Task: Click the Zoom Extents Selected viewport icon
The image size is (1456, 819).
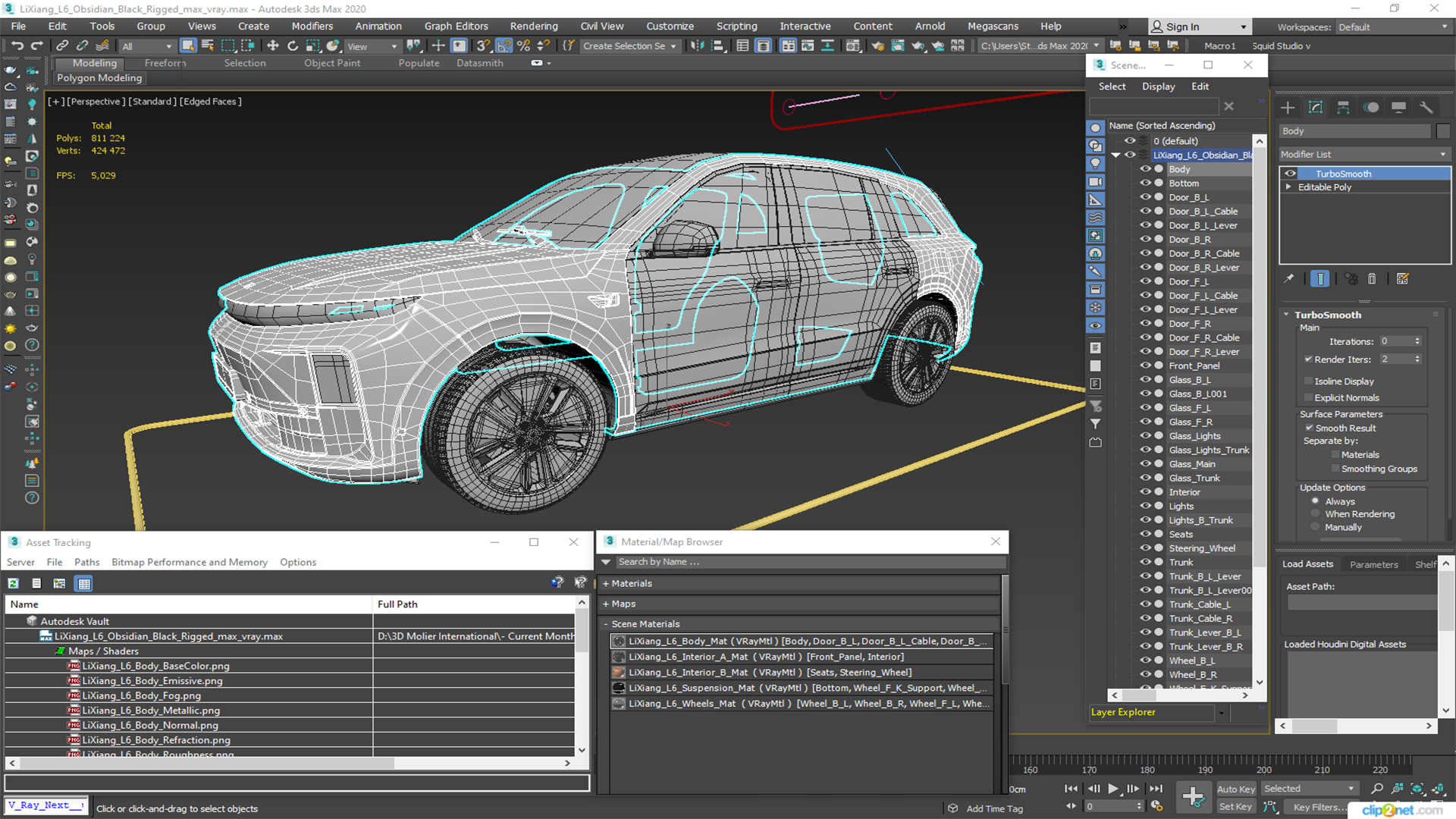Action: (x=1417, y=789)
